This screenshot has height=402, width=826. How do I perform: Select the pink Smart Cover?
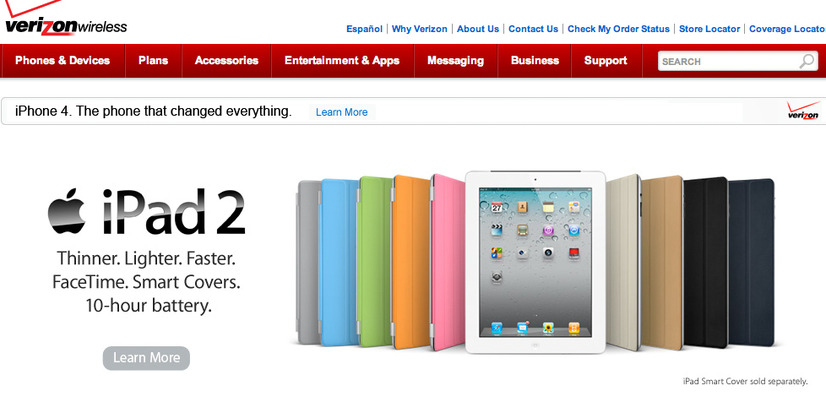tap(448, 262)
